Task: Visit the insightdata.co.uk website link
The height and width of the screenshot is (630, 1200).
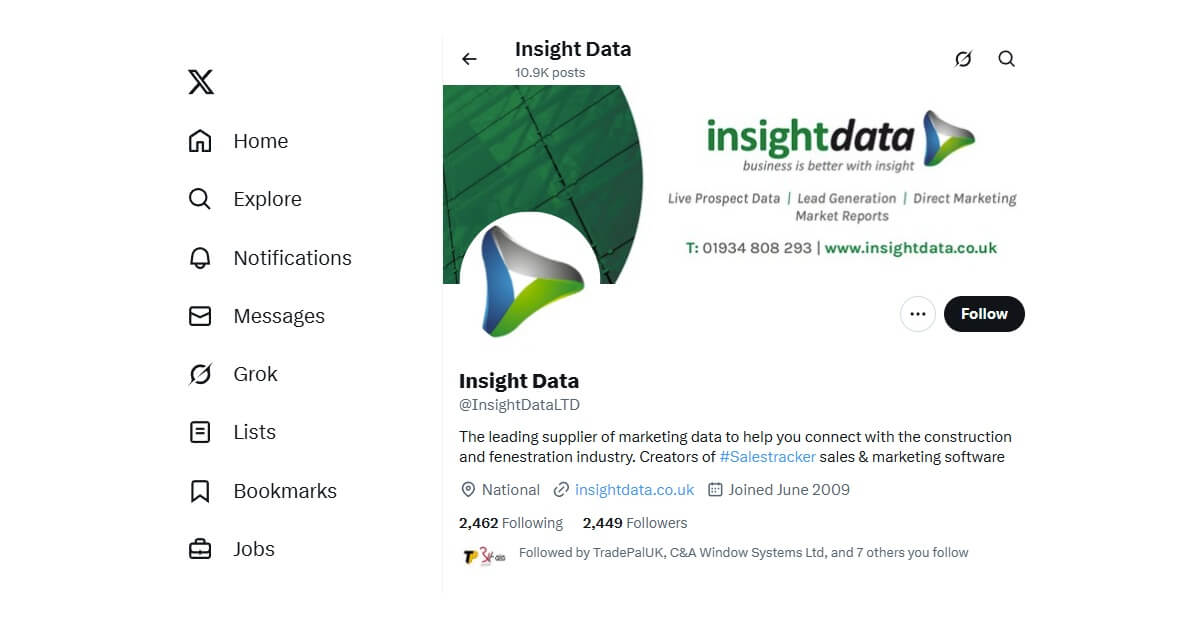Action: [x=633, y=490]
